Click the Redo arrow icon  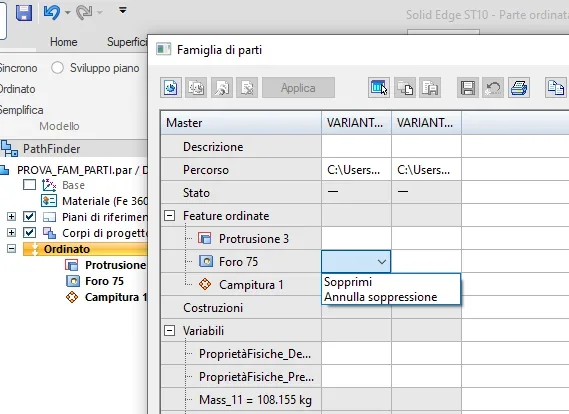[x=84, y=12]
